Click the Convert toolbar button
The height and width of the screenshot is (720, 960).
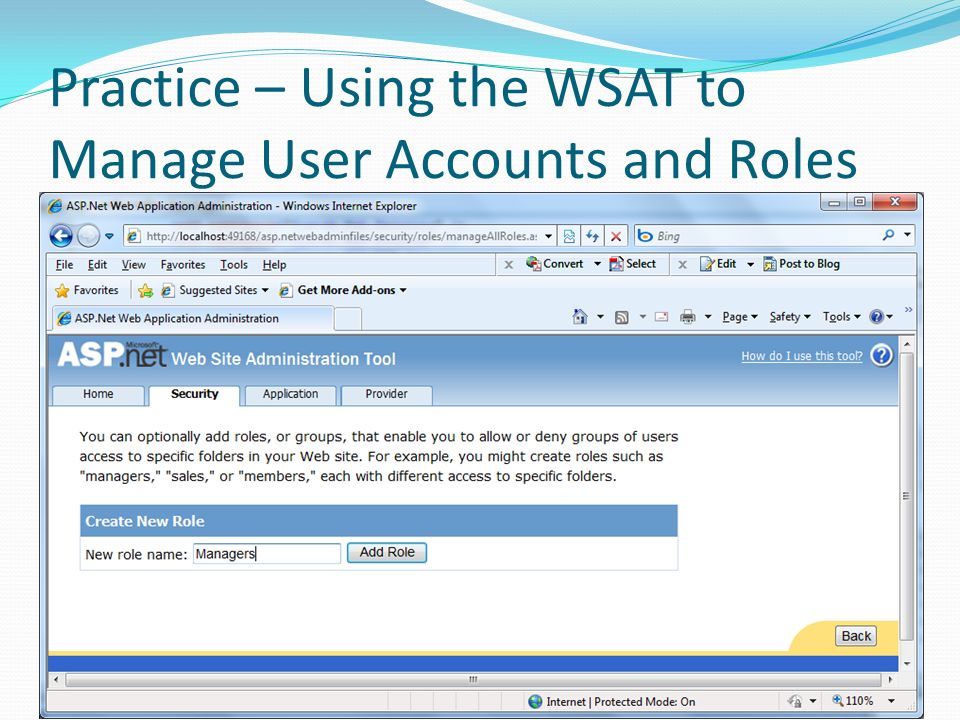pos(555,264)
